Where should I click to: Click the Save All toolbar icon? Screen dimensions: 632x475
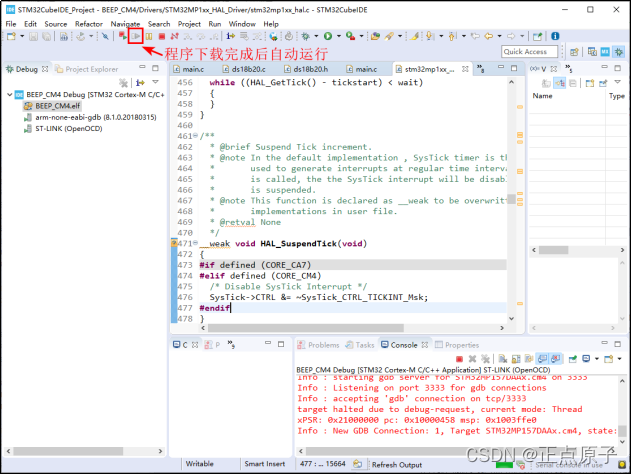(x=47, y=36)
